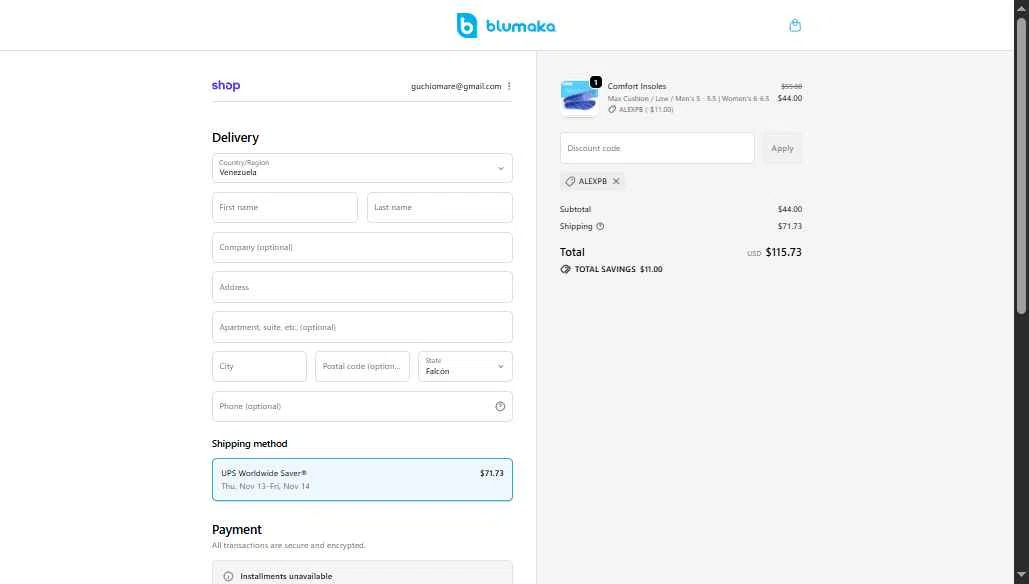Click into the Company (optional) field
Screen dimensions: 1029x584
[x=362, y=247]
